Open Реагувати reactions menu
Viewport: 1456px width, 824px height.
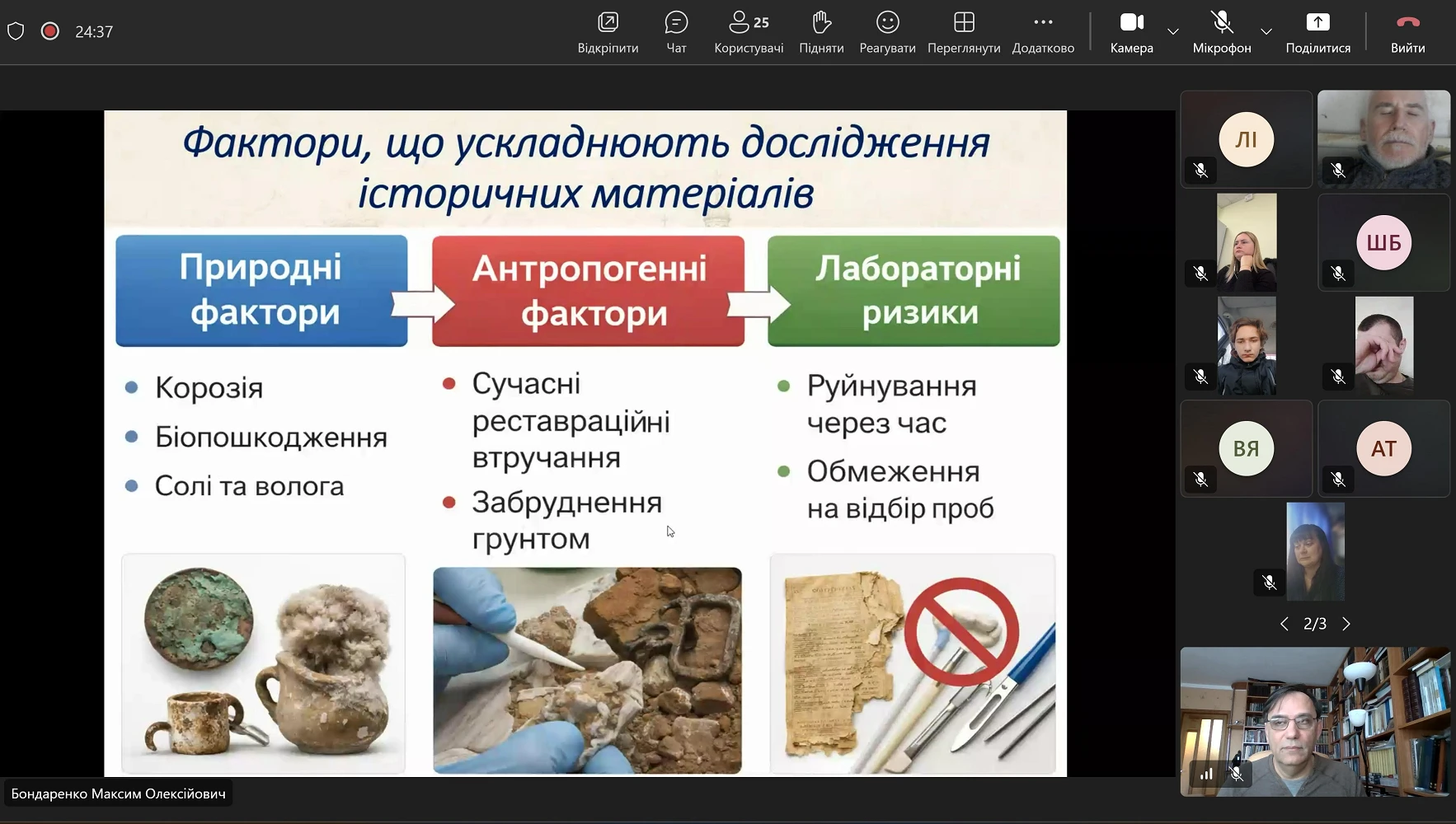887,31
